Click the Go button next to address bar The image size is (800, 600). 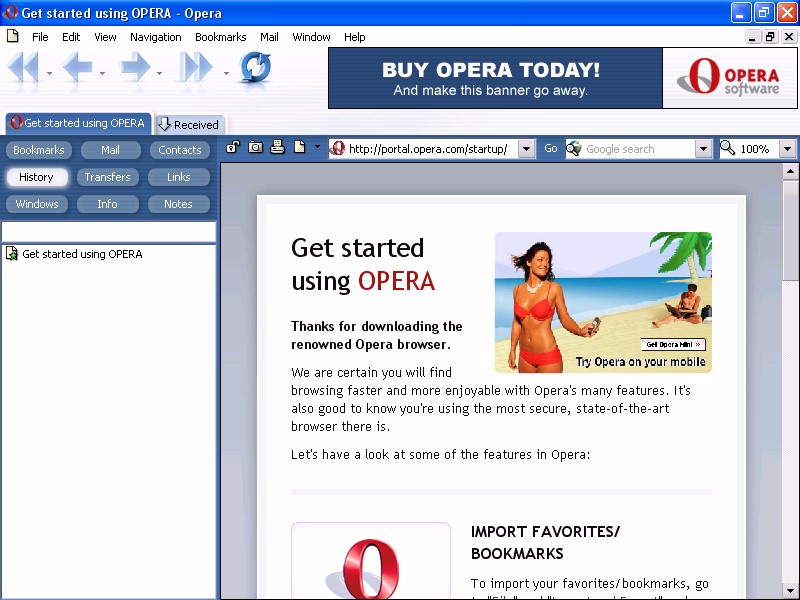click(x=551, y=148)
